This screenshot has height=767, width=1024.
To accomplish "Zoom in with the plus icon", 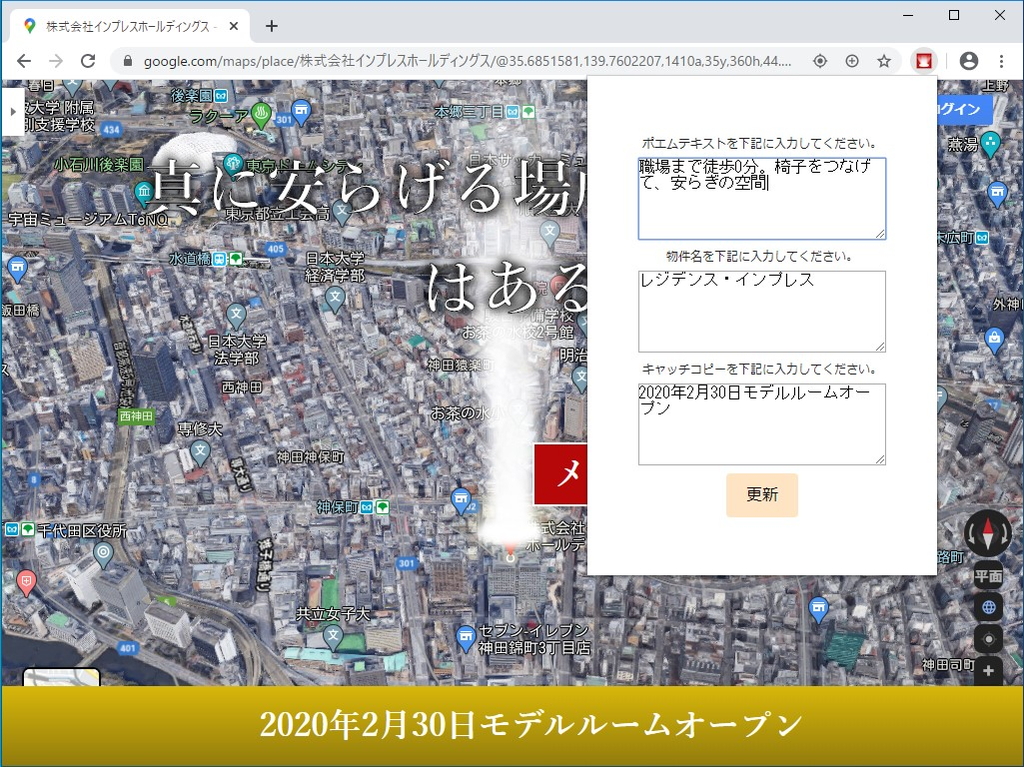I will tap(987, 670).
